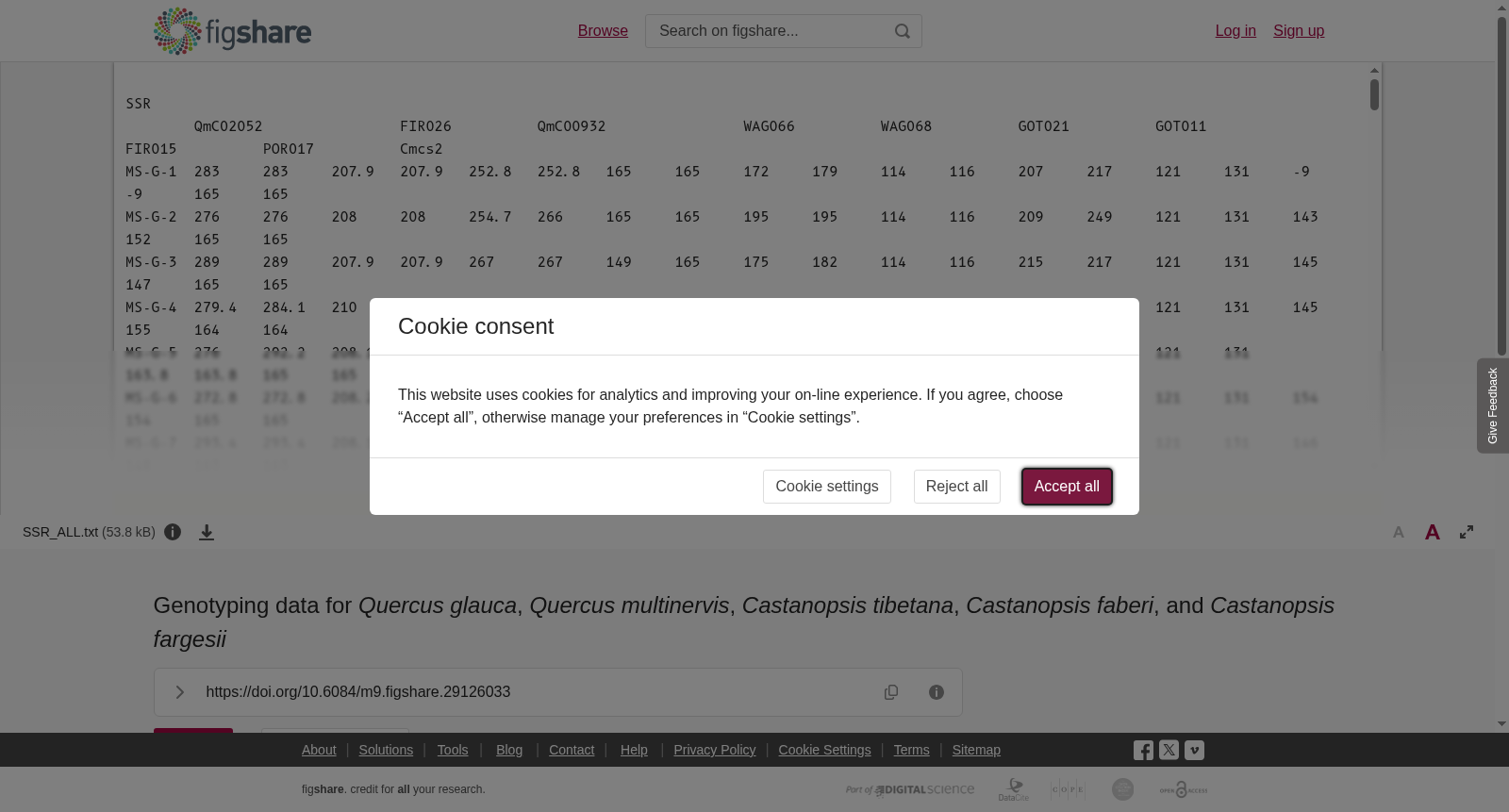Expand the DOI citation chevron

(179, 692)
